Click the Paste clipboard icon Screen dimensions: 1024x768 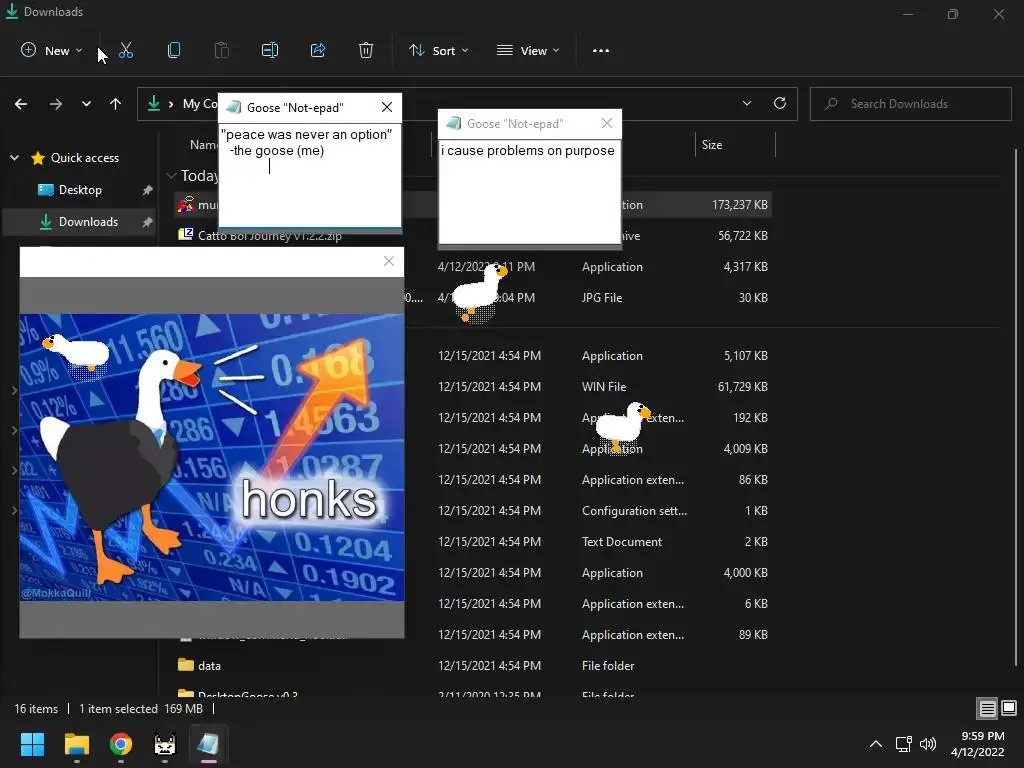click(222, 50)
